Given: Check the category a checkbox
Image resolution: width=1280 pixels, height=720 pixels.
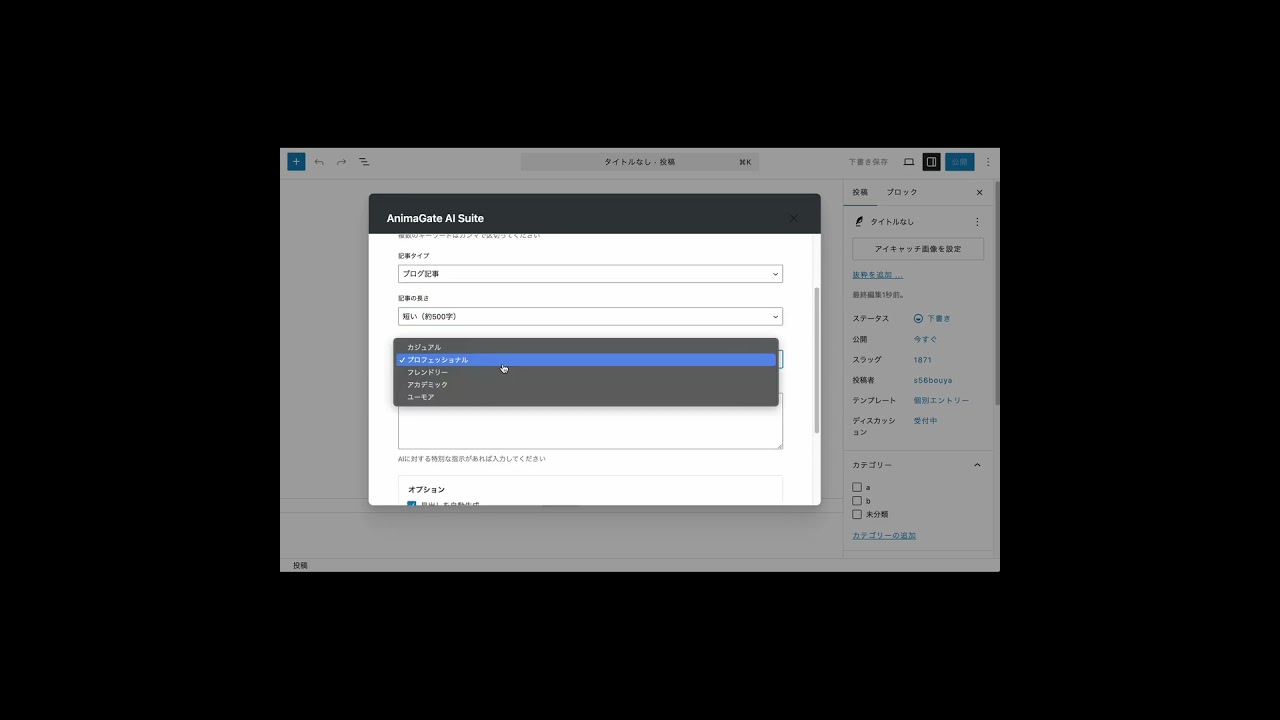Looking at the screenshot, I should 857,488.
